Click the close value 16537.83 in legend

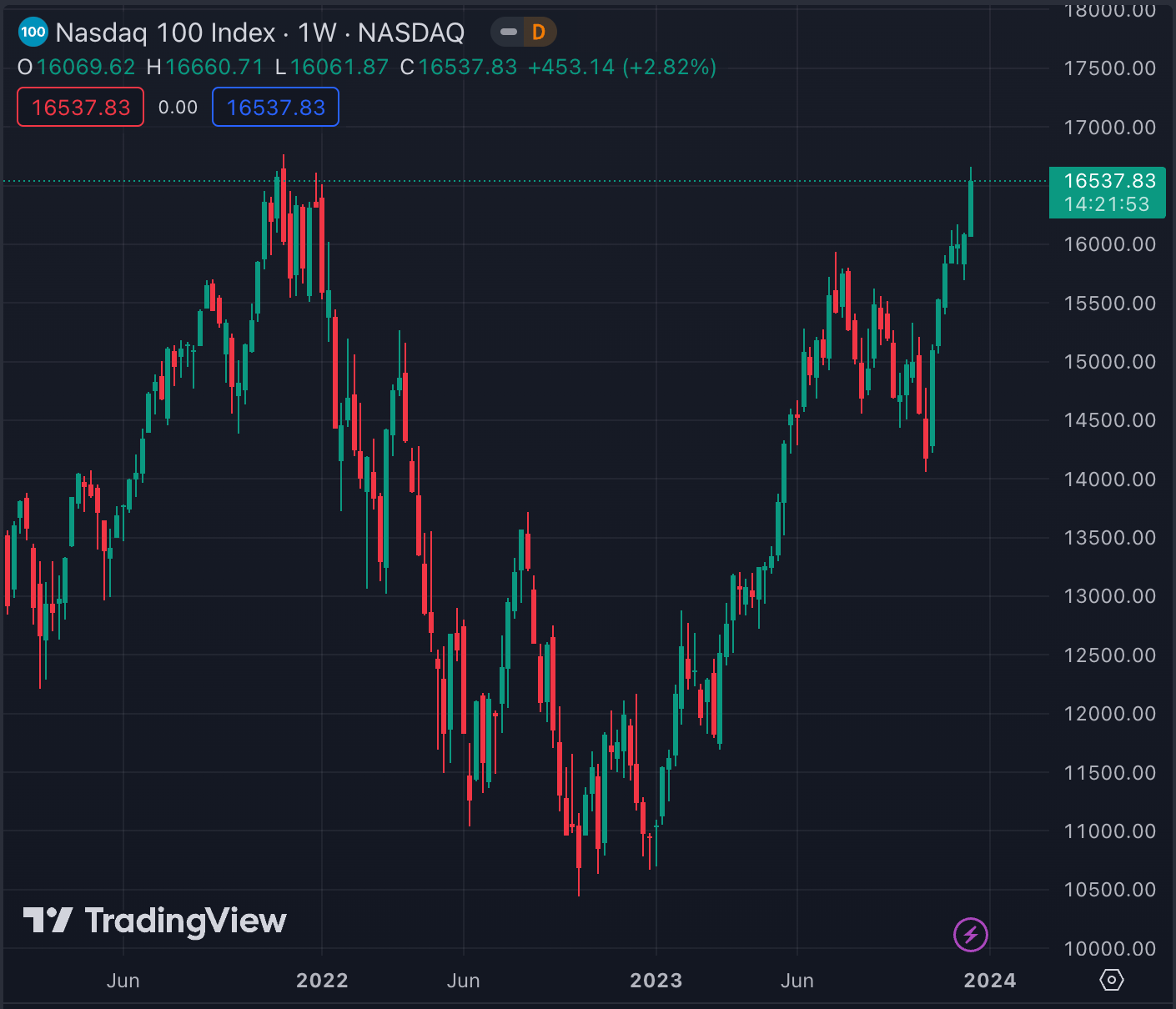click(468, 68)
